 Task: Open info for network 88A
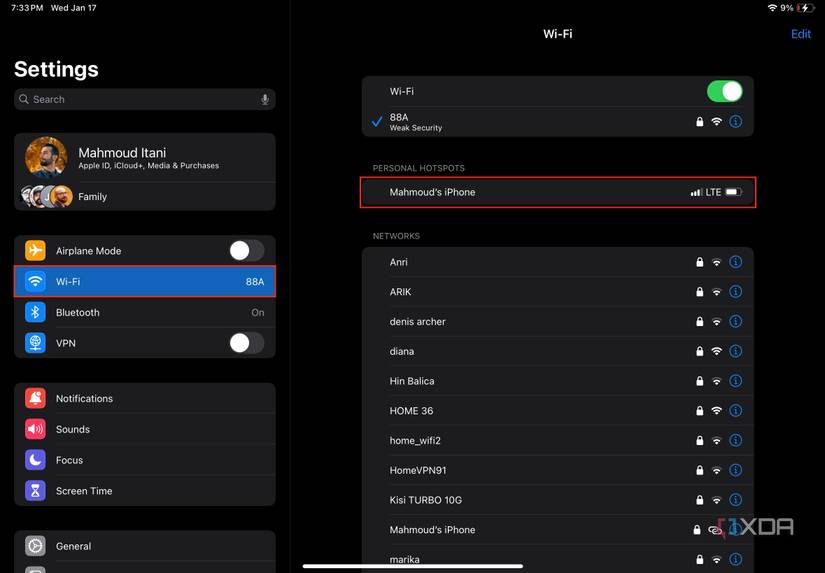point(736,122)
